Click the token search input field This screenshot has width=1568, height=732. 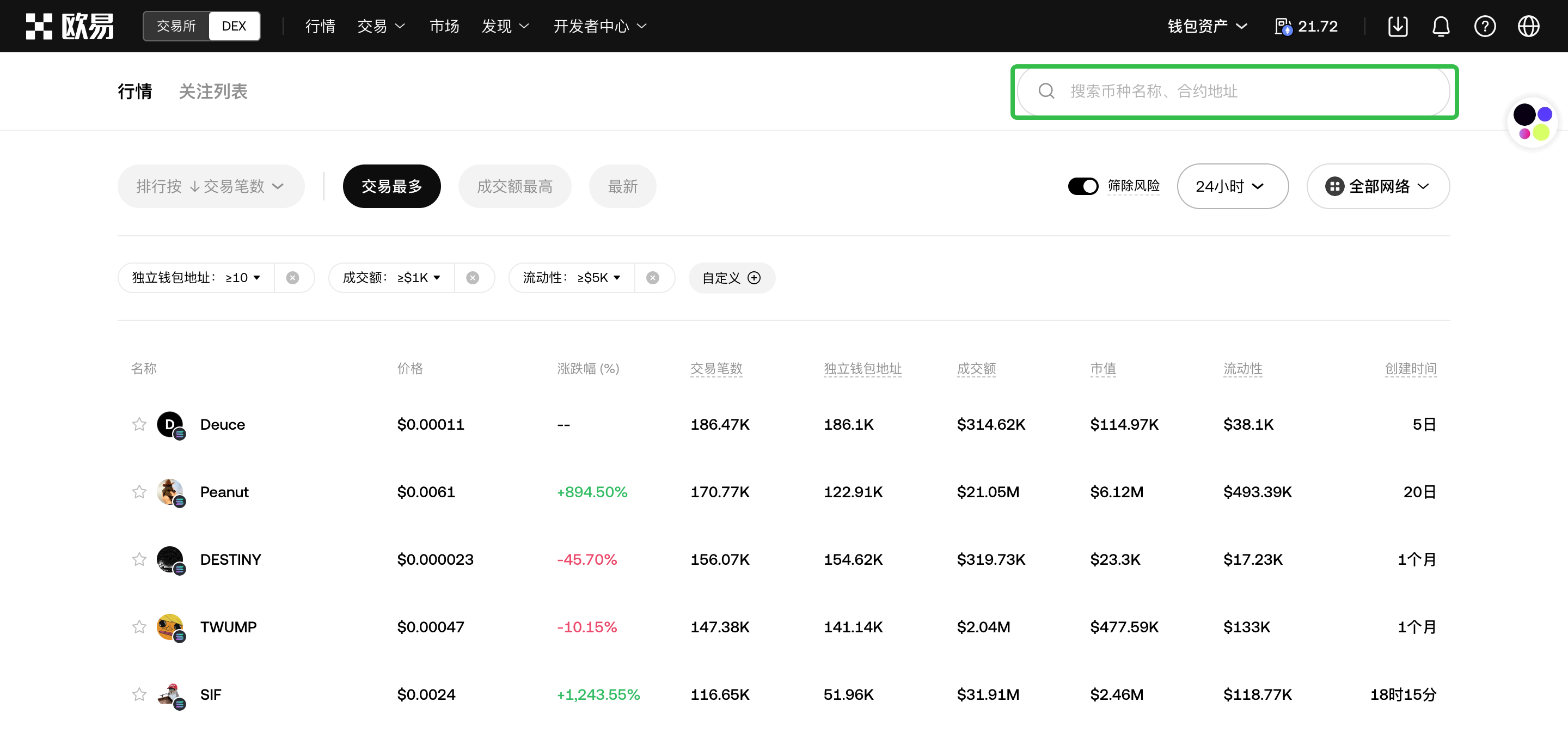(x=1234, y=91)
